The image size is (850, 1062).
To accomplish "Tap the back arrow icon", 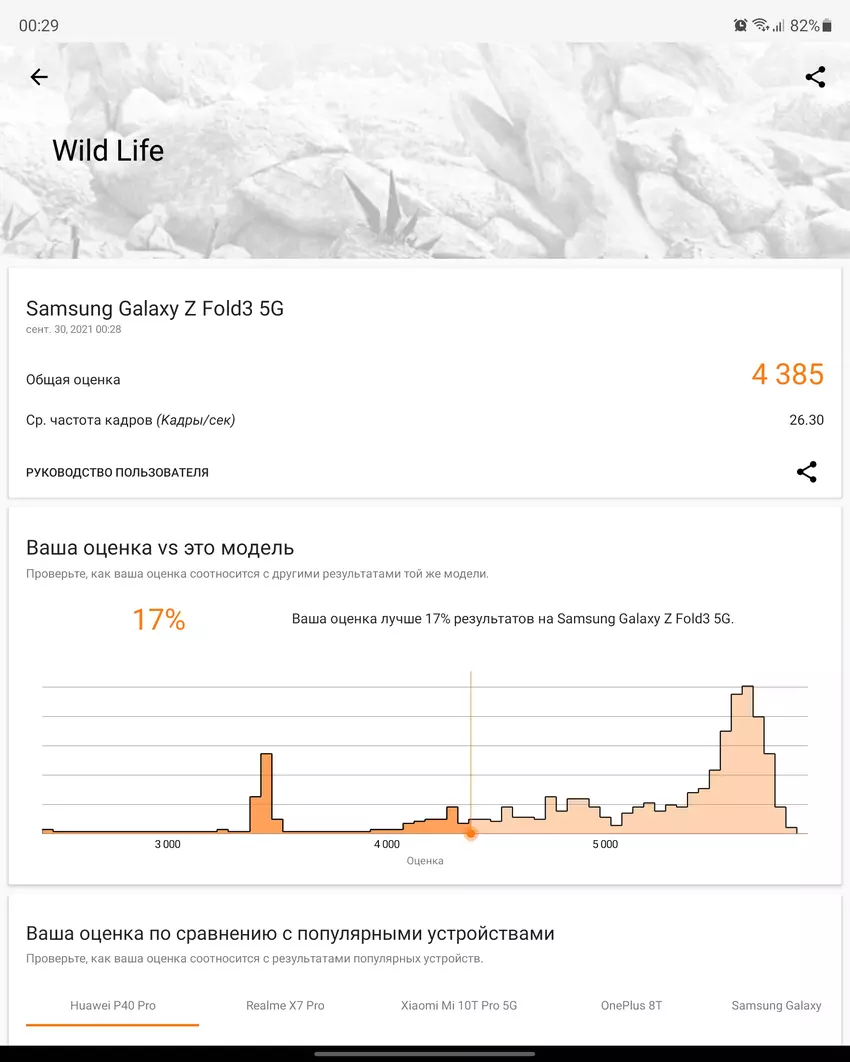I will click(x=39, y=77).
